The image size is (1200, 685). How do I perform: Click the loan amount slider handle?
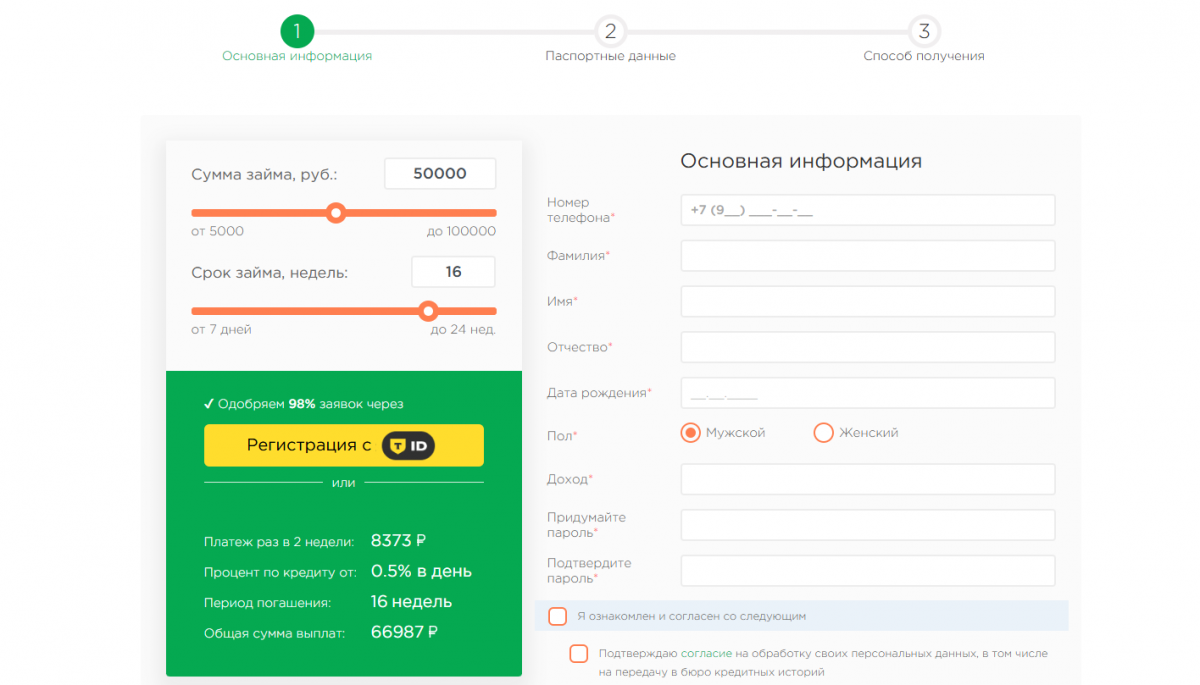(x=336, y=213)
